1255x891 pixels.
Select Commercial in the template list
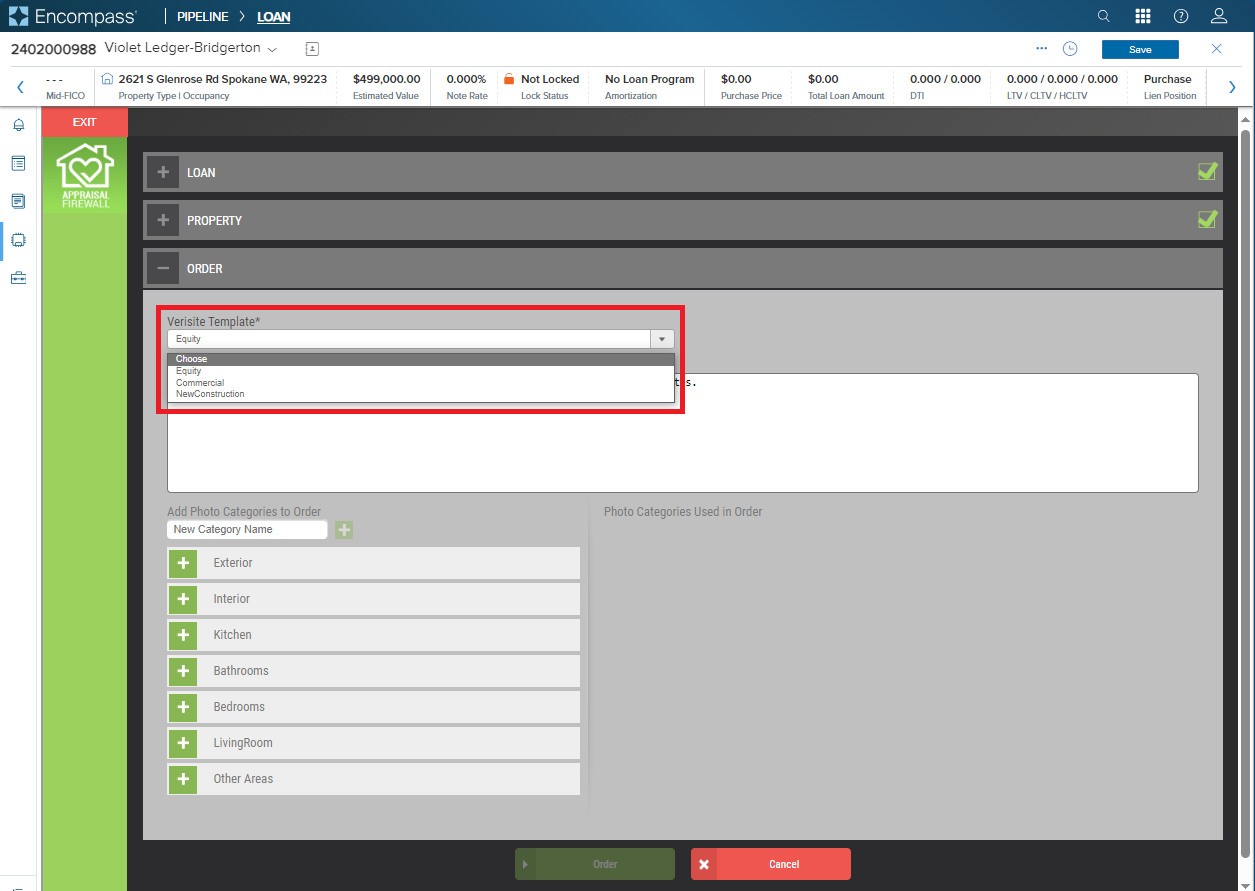coord(421,383)
